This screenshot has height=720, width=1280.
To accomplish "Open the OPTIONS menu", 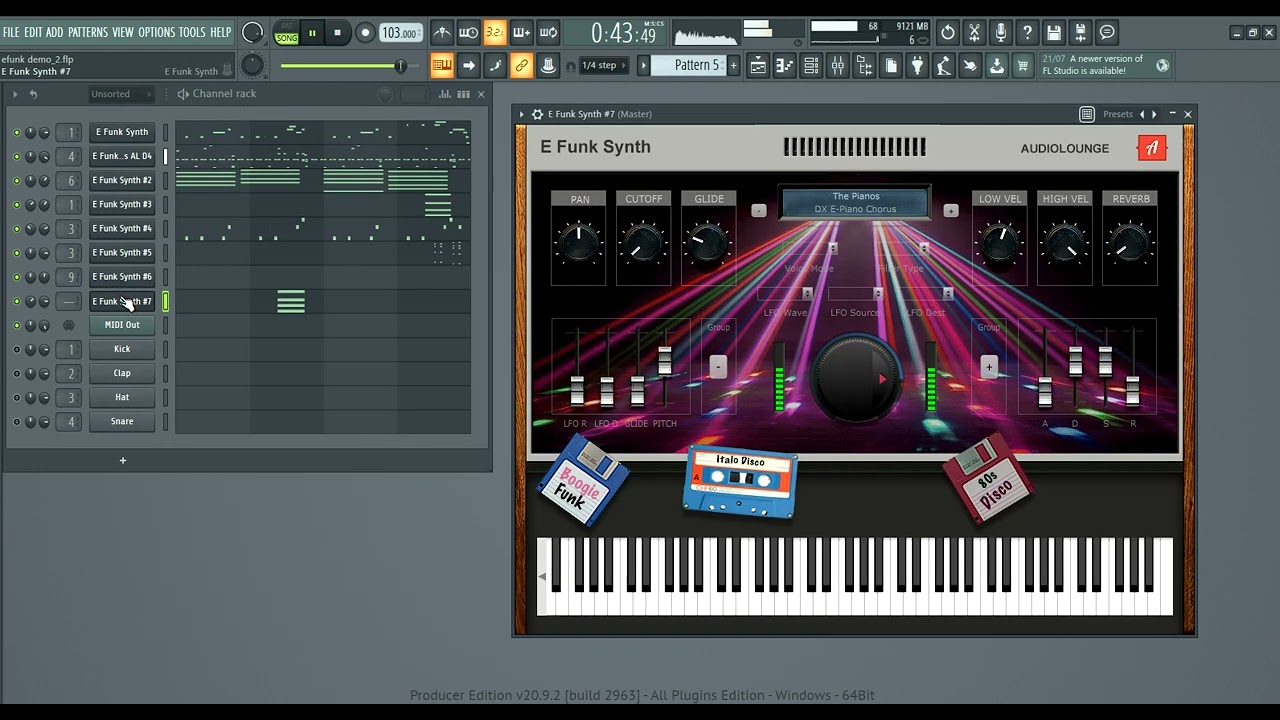I will pos(157,32).
